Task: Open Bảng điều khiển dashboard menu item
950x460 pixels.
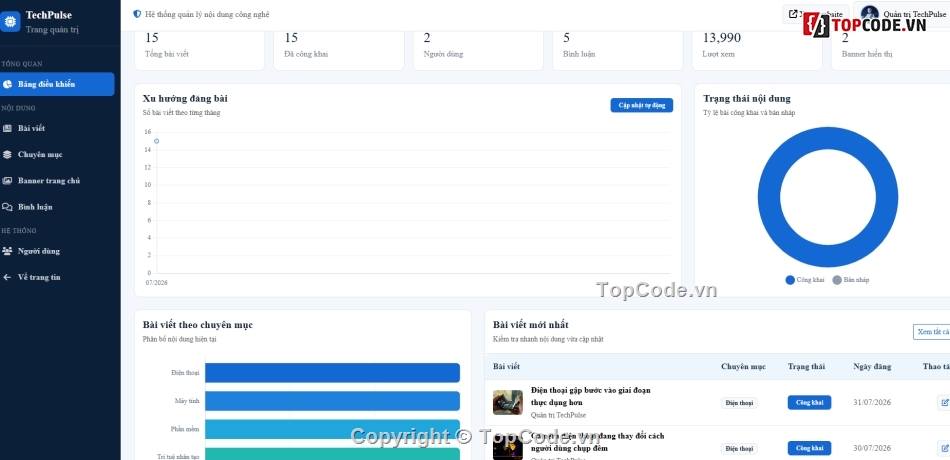Action: coord(56,84)
